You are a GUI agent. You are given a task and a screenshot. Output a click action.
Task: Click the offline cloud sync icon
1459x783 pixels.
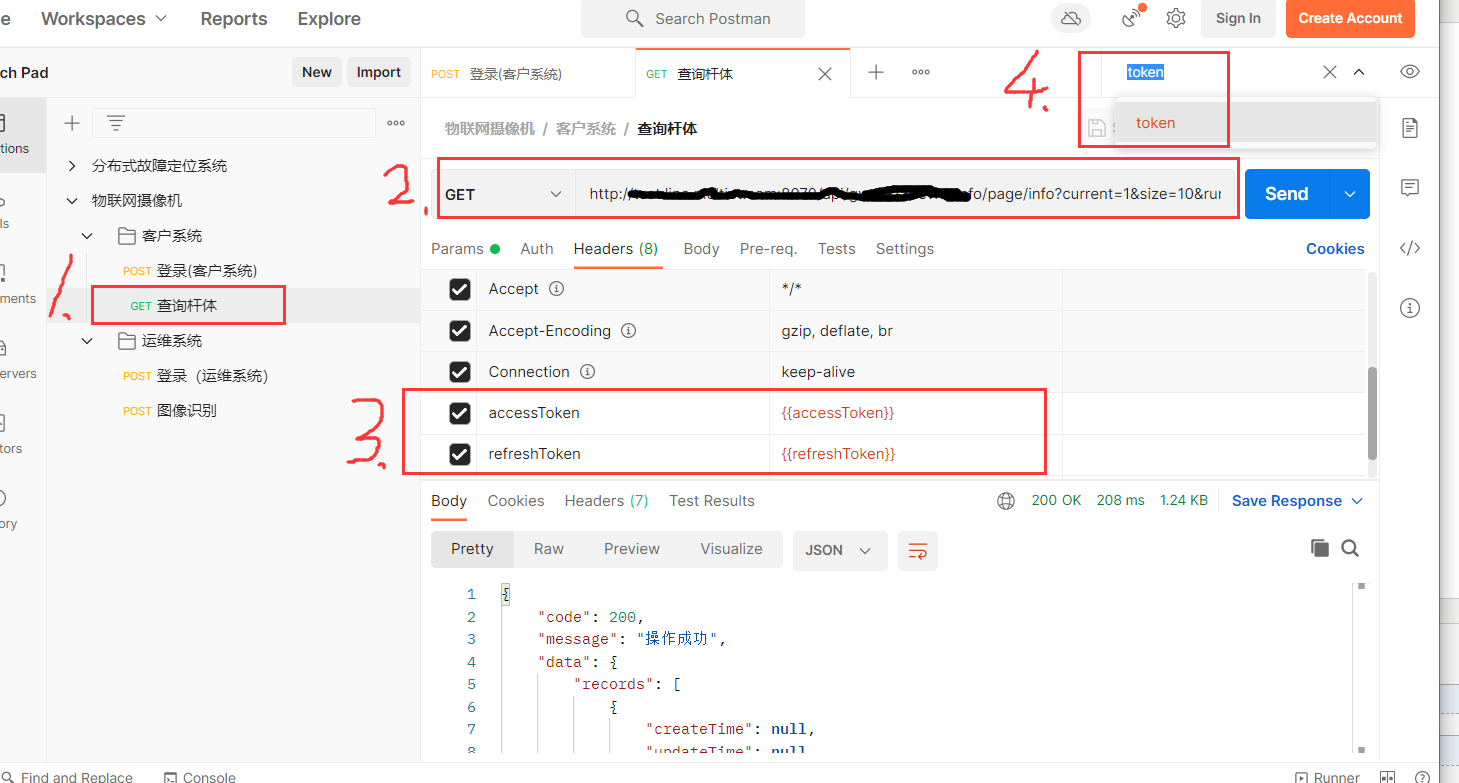[x=1071, y=18]
